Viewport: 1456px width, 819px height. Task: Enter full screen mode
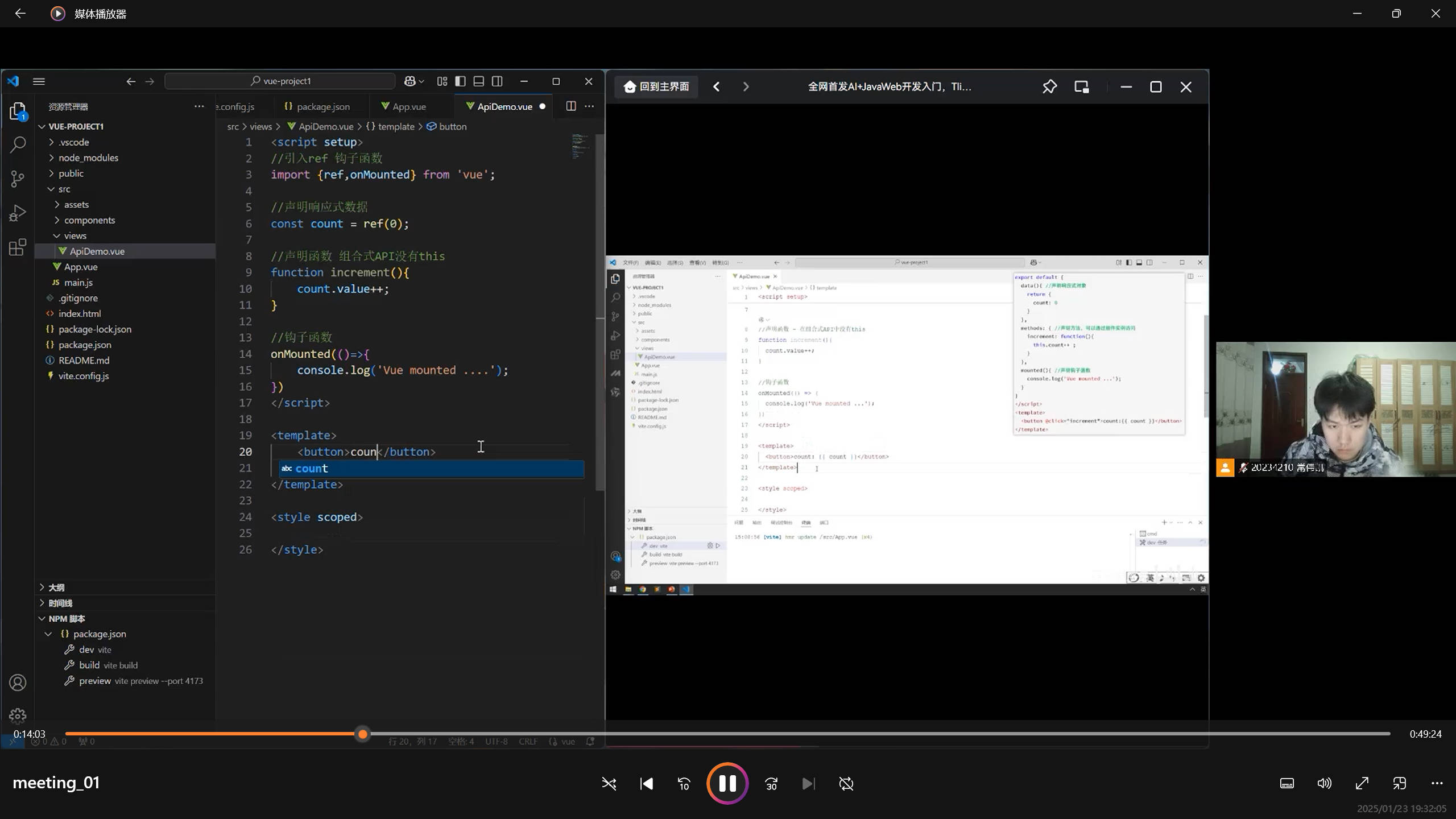pyautogui.click(x=1362, y=783)
